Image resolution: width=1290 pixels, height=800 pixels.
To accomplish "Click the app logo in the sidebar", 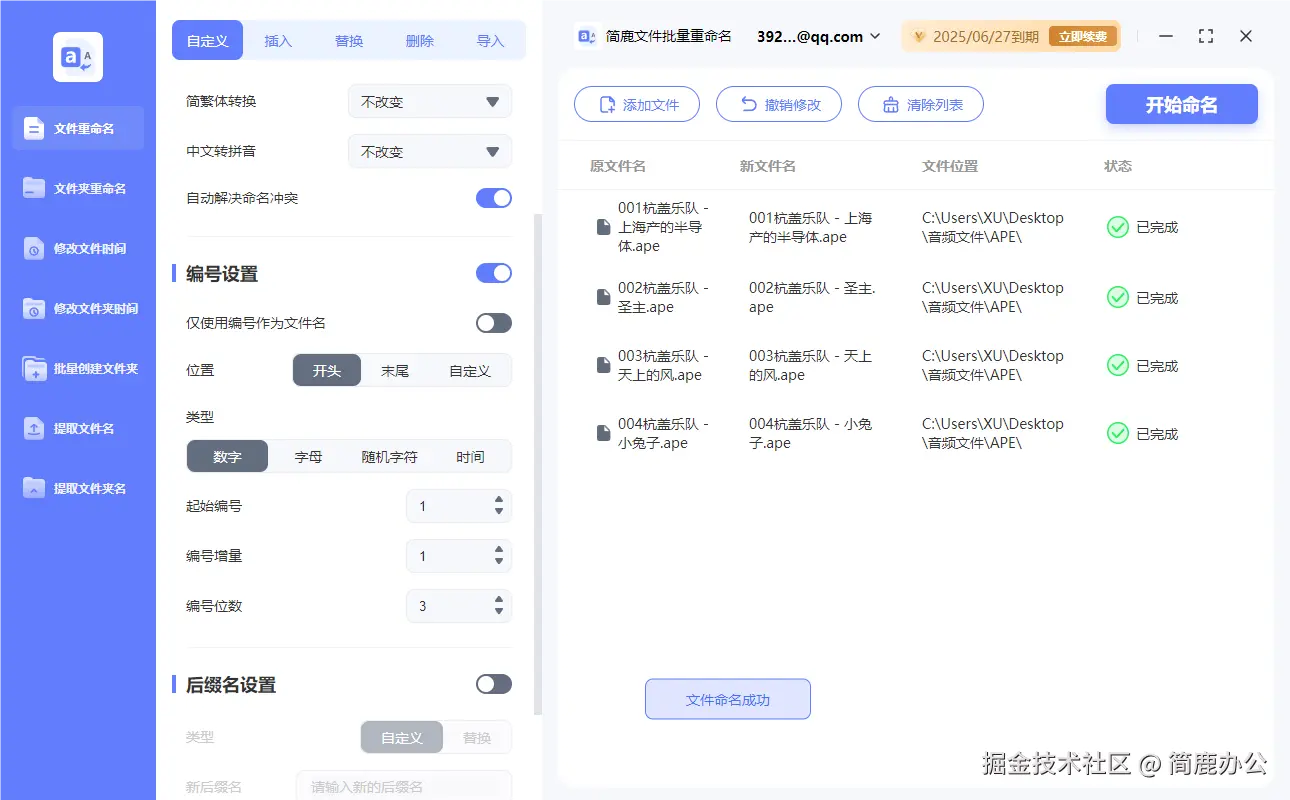I will click(x=77, y=57).
